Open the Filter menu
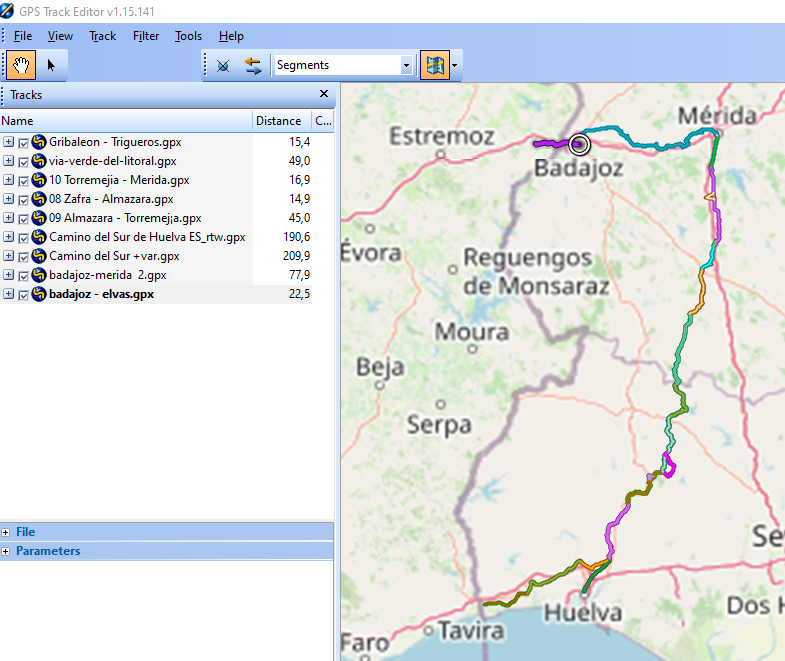 [146, 36]
